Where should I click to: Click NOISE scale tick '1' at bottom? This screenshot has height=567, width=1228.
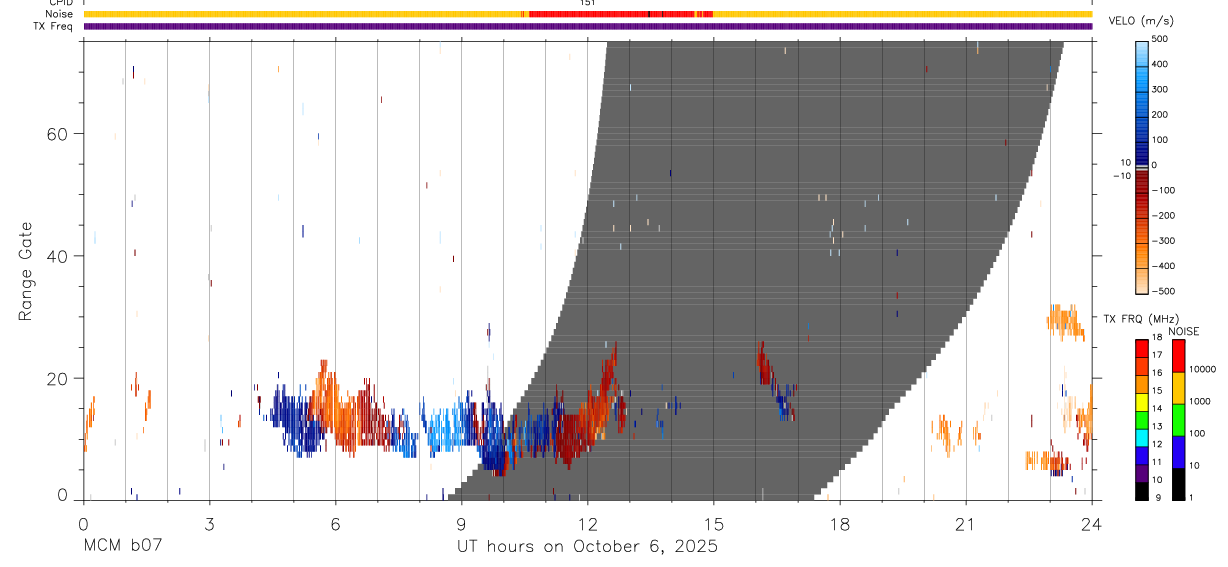click(1191, 497)
